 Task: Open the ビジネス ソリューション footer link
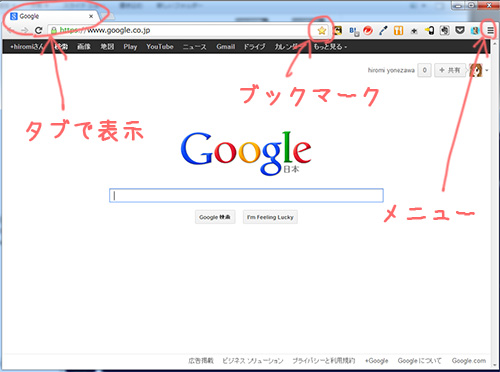click(253, 361)
